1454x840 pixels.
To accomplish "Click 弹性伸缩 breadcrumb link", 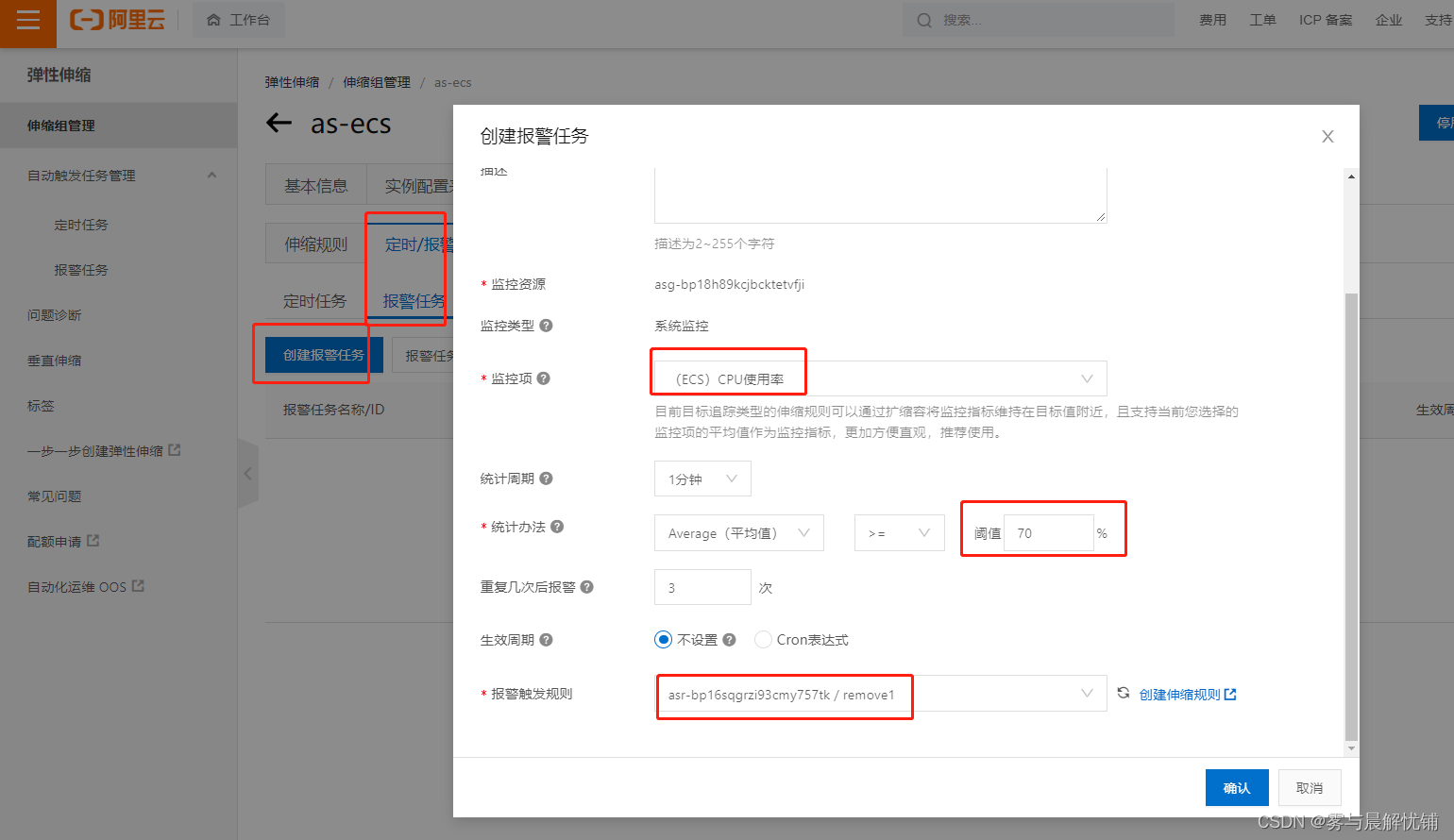I will [x=292, y=83].
